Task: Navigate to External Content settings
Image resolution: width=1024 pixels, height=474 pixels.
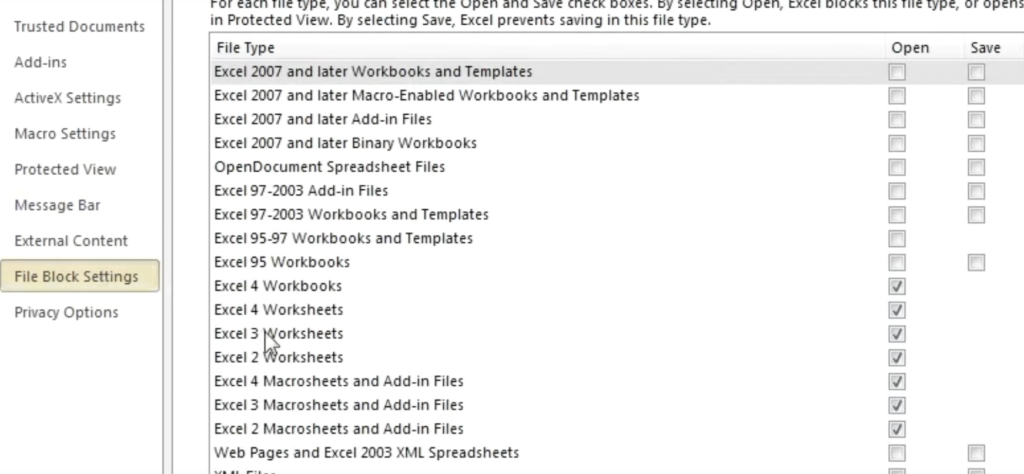Action: click(x=71, y=241)
